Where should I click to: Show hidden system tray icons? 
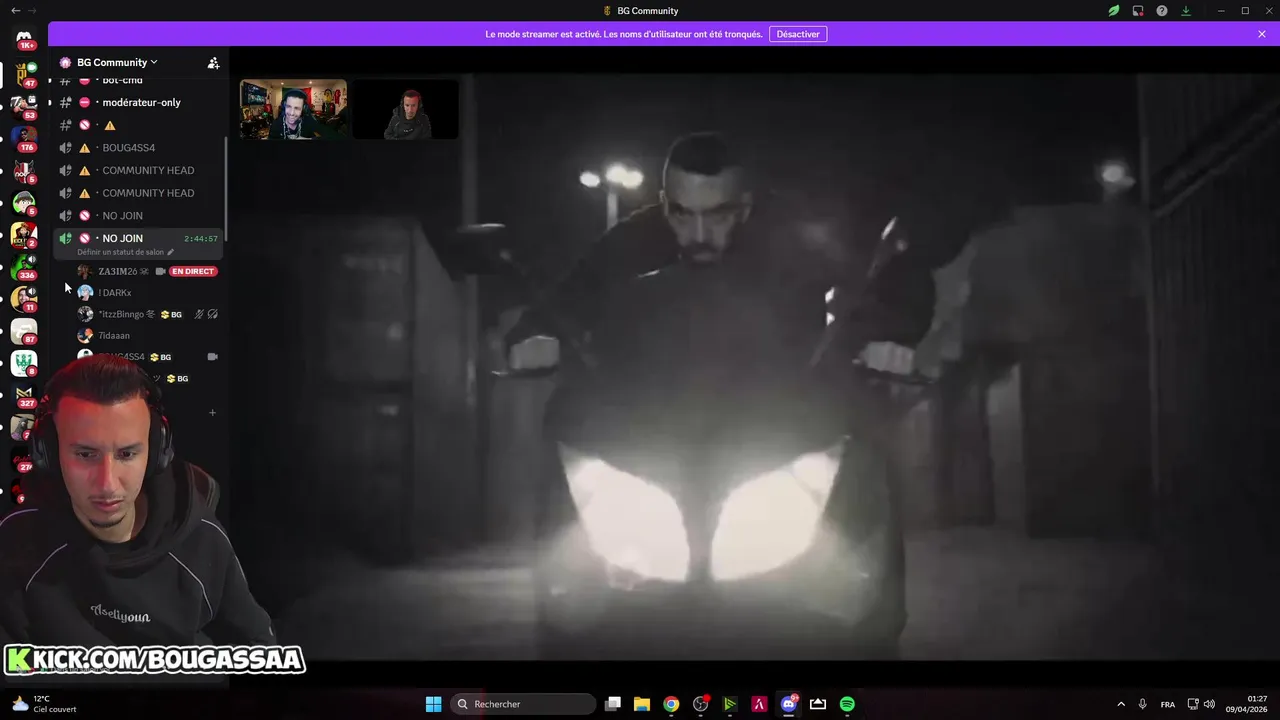1120,704
